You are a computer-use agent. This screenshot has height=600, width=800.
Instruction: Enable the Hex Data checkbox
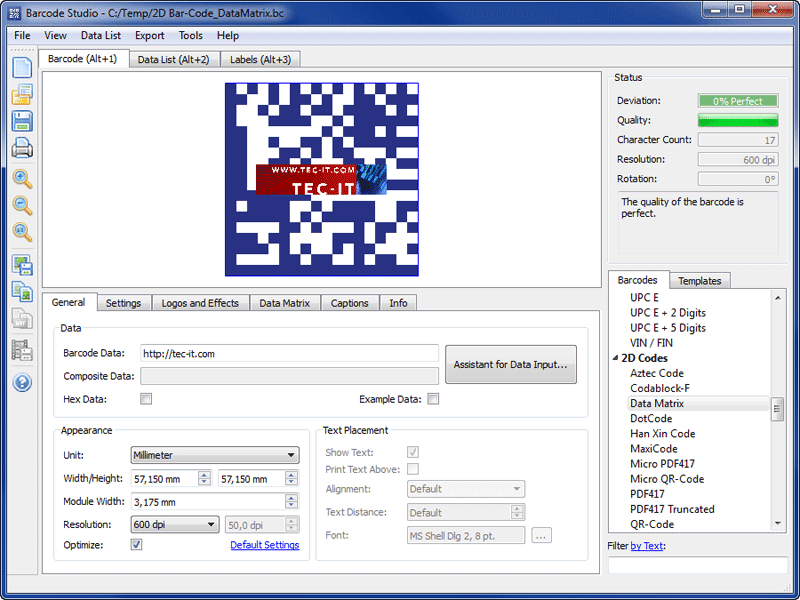(x=145, y=398)
